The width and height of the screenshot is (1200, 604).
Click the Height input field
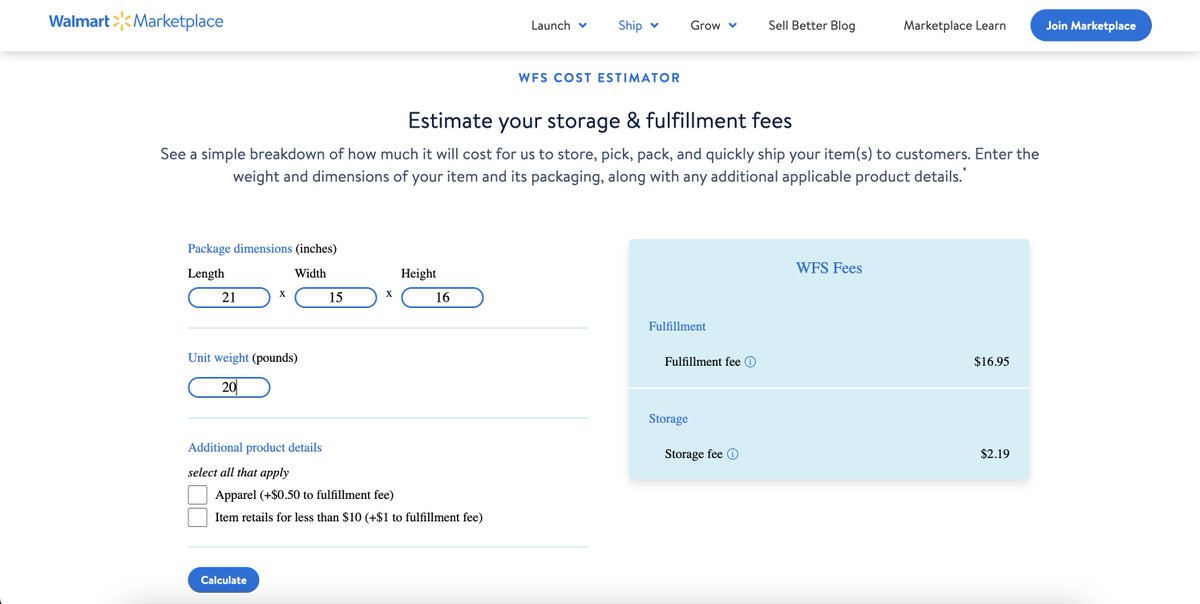pos(442,296)
